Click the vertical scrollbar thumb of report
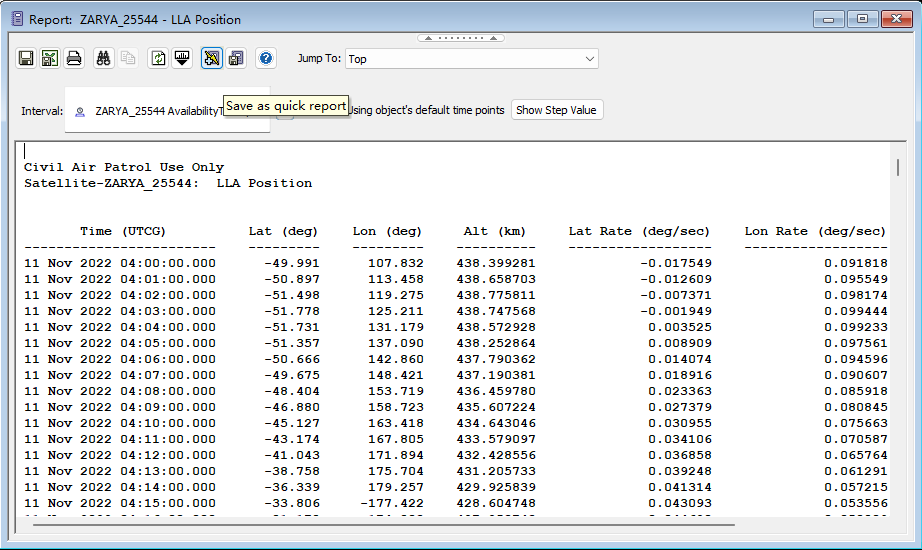This screenshot has width=922, height=550. [897, 167]
